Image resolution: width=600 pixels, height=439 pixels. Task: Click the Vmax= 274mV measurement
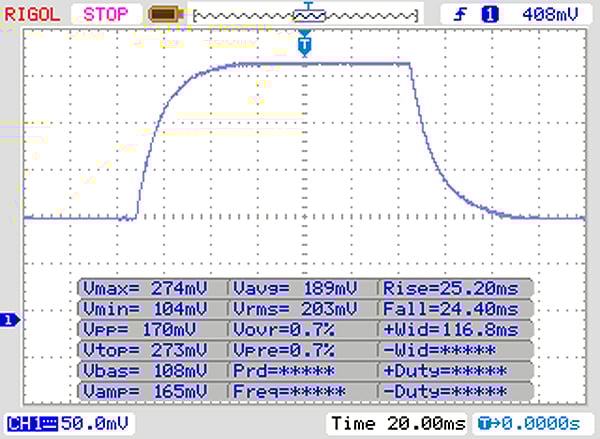(x=145, y=288)
